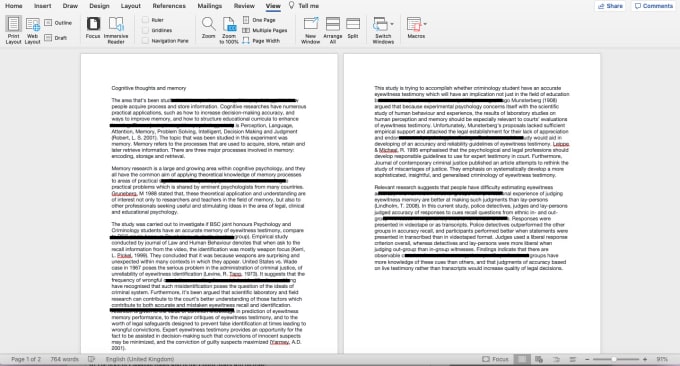The width and height of the screenshot is (680, 366).
Task: Launch the Immersive Reader
Action: (116, 24)
